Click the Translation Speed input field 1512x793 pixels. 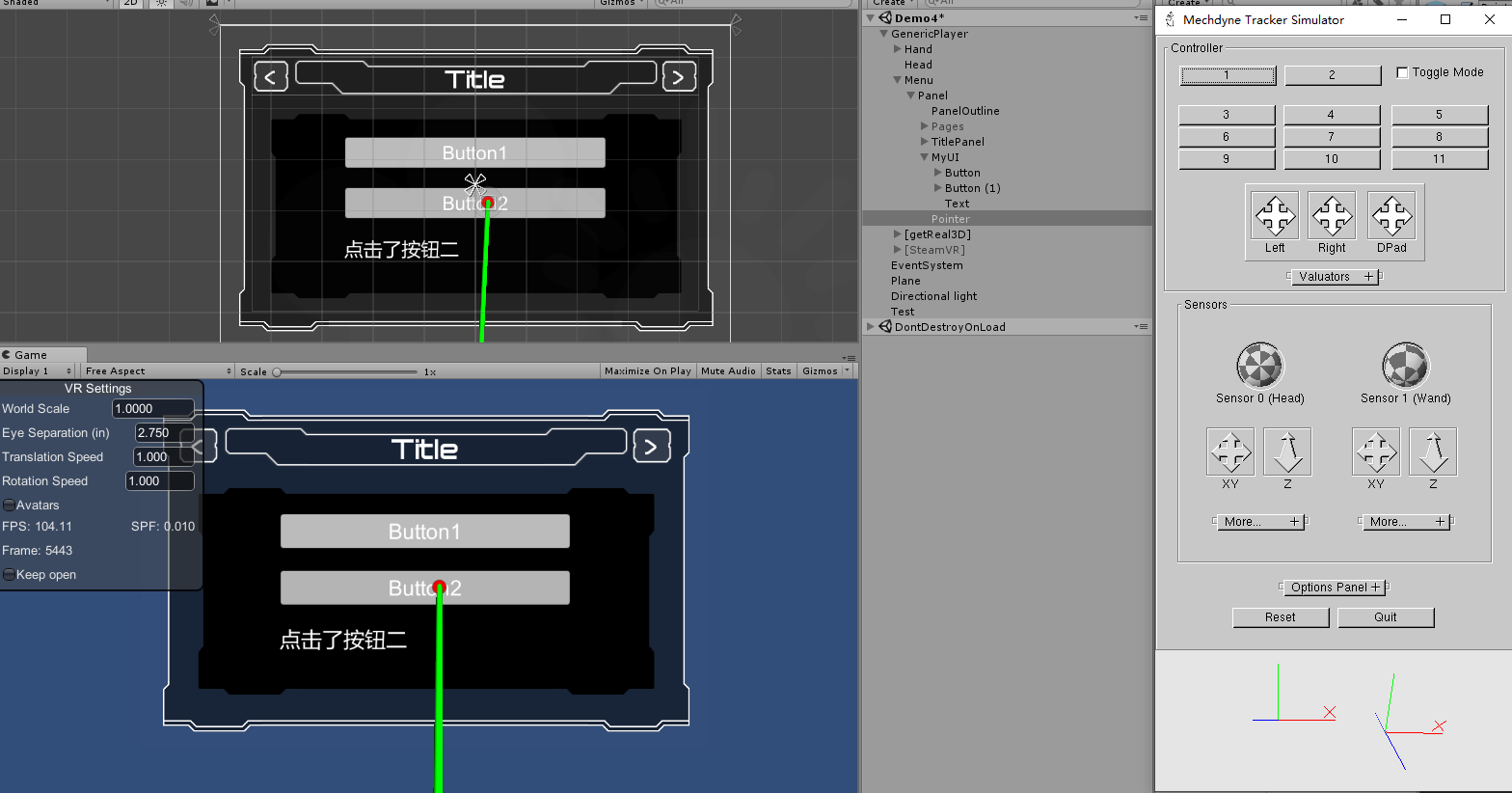(164, 457)
